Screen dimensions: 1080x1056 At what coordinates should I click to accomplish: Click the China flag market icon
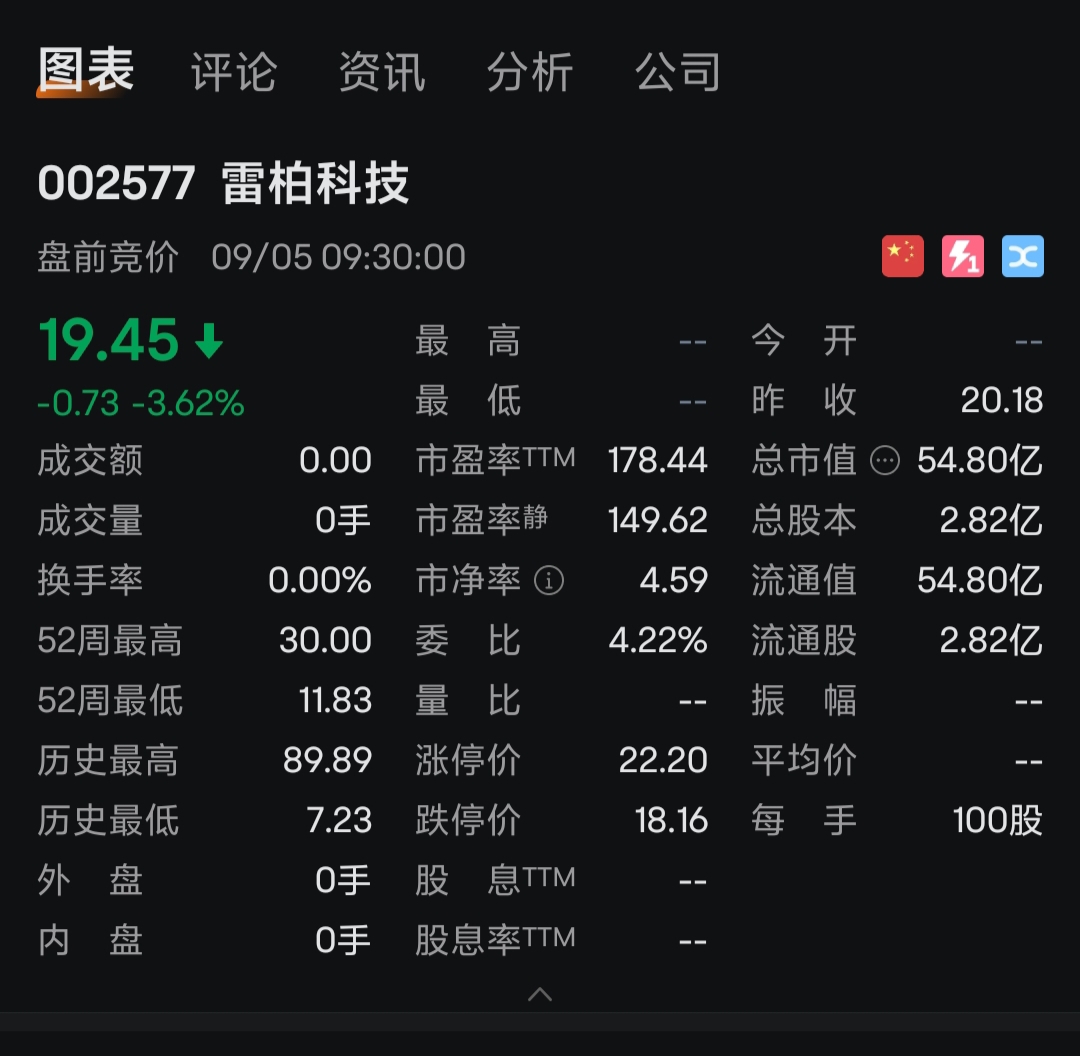pyautogui.click(x=902, y=256)
